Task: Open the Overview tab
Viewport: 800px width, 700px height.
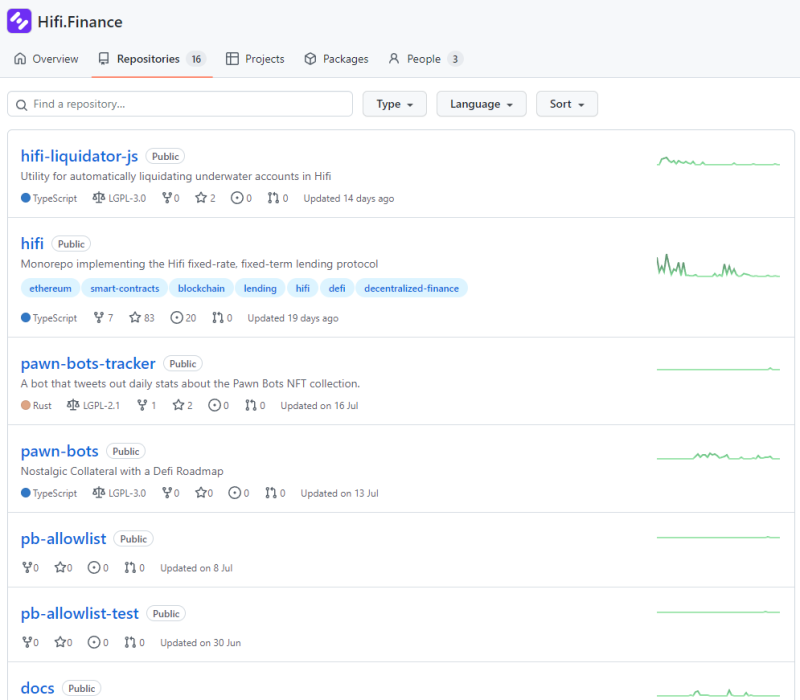Action: 46,59
